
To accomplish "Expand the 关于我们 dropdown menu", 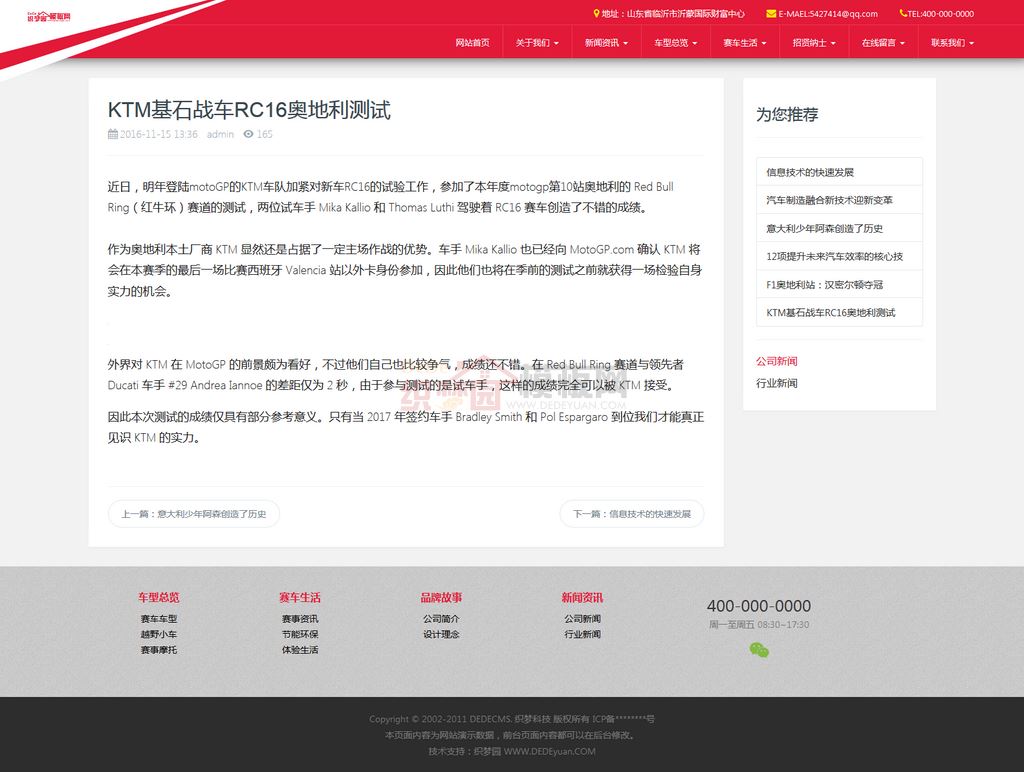I will pyautogui.click(x=537, y=42).
